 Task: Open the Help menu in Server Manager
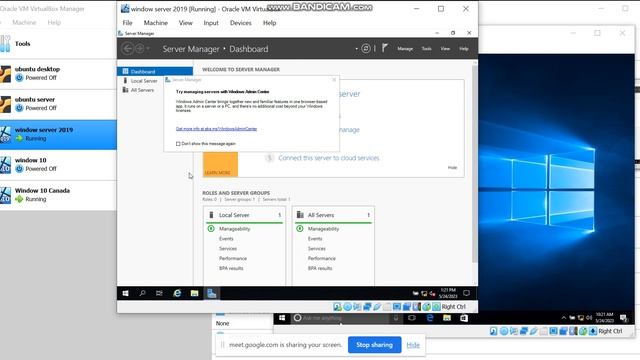pos(464,49)
